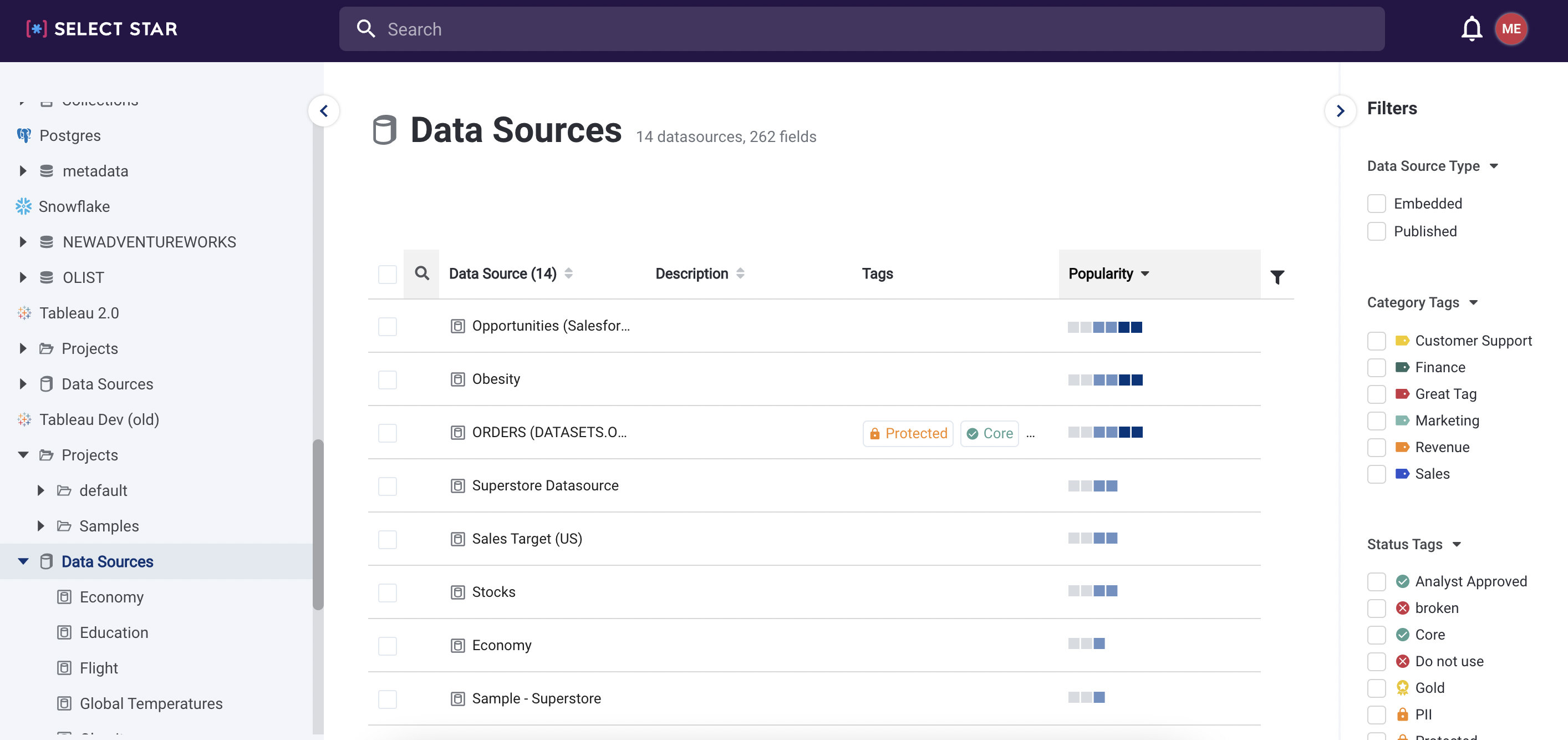This screenshot has width=1568, height=740.
Task: Click the Snowflake icon in sidebar
Action: pyautogui.click(x=23, y=206)
